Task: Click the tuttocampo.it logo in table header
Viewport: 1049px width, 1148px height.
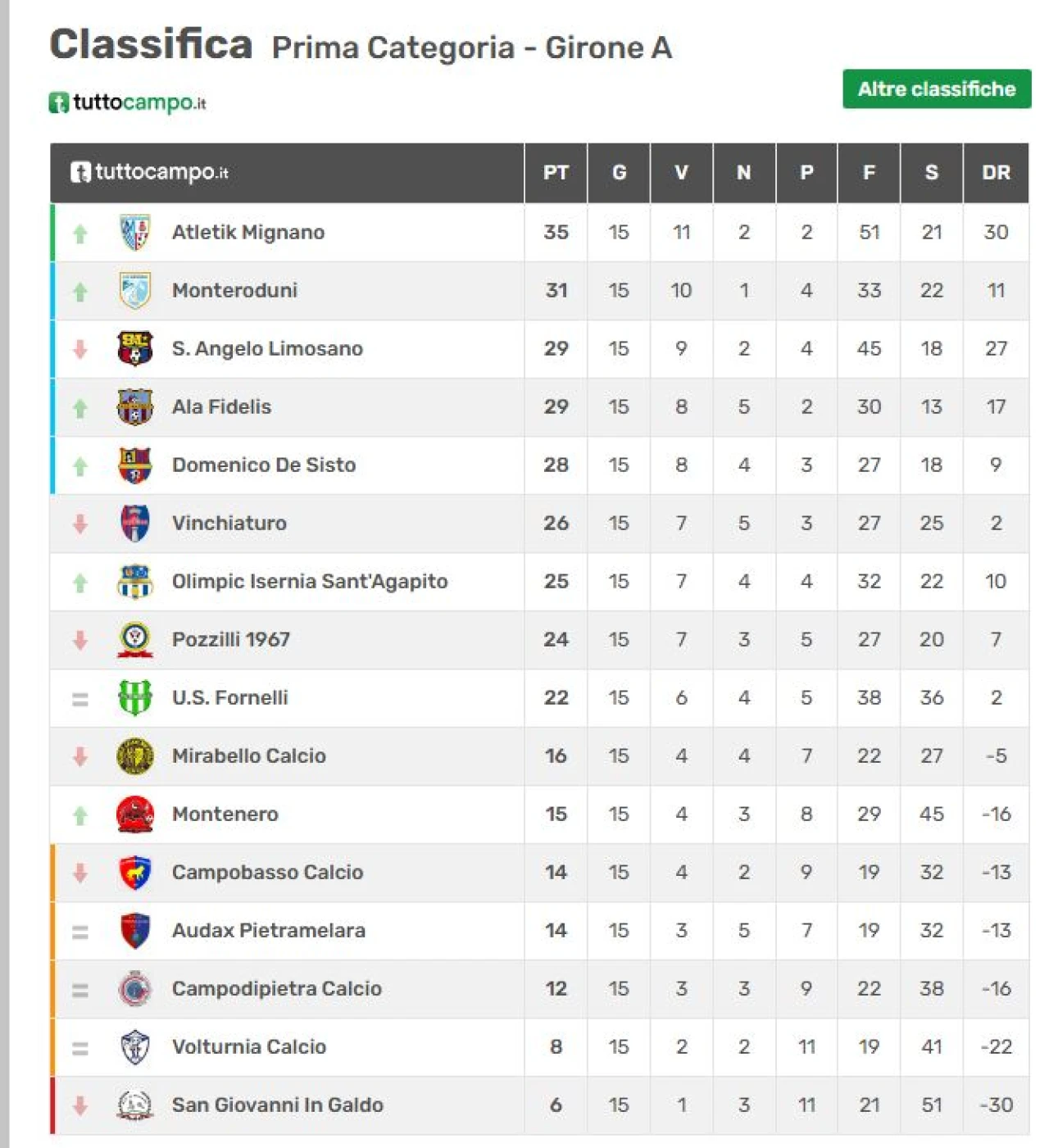Action: (149, 172)
